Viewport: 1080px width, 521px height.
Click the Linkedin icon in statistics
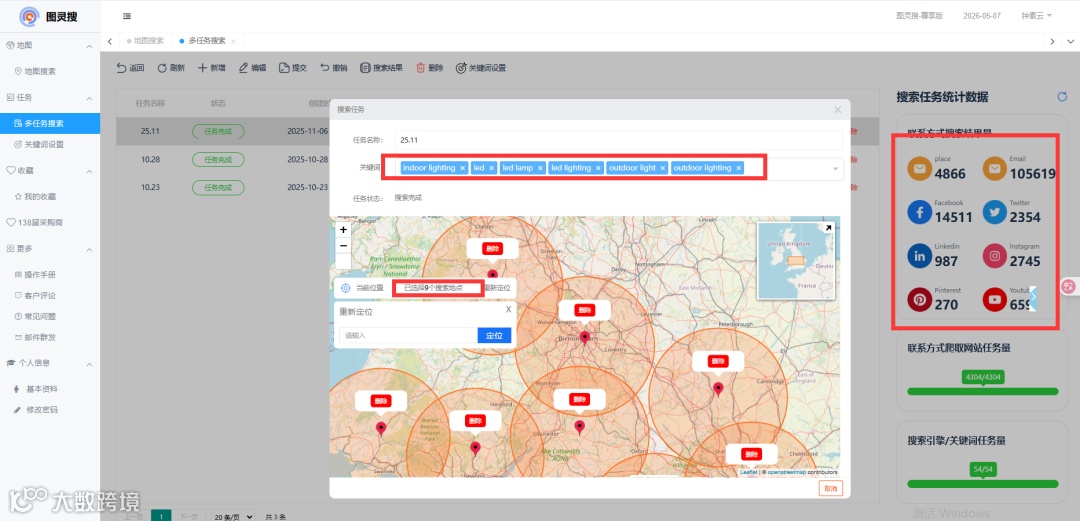click(920, 256)
